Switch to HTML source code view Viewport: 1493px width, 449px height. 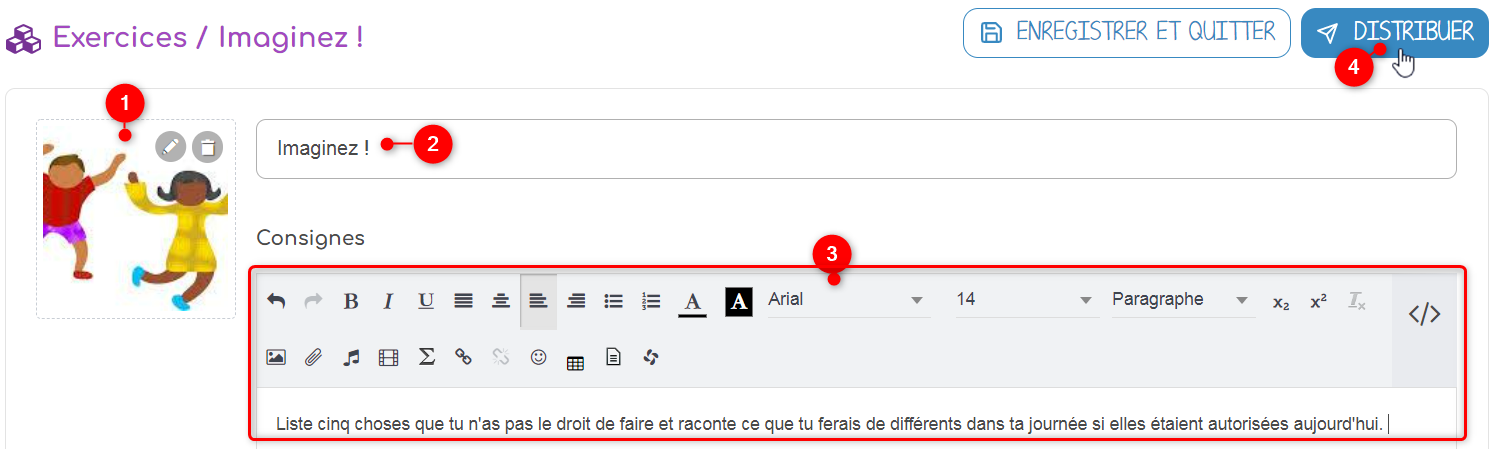(1424, 314)
